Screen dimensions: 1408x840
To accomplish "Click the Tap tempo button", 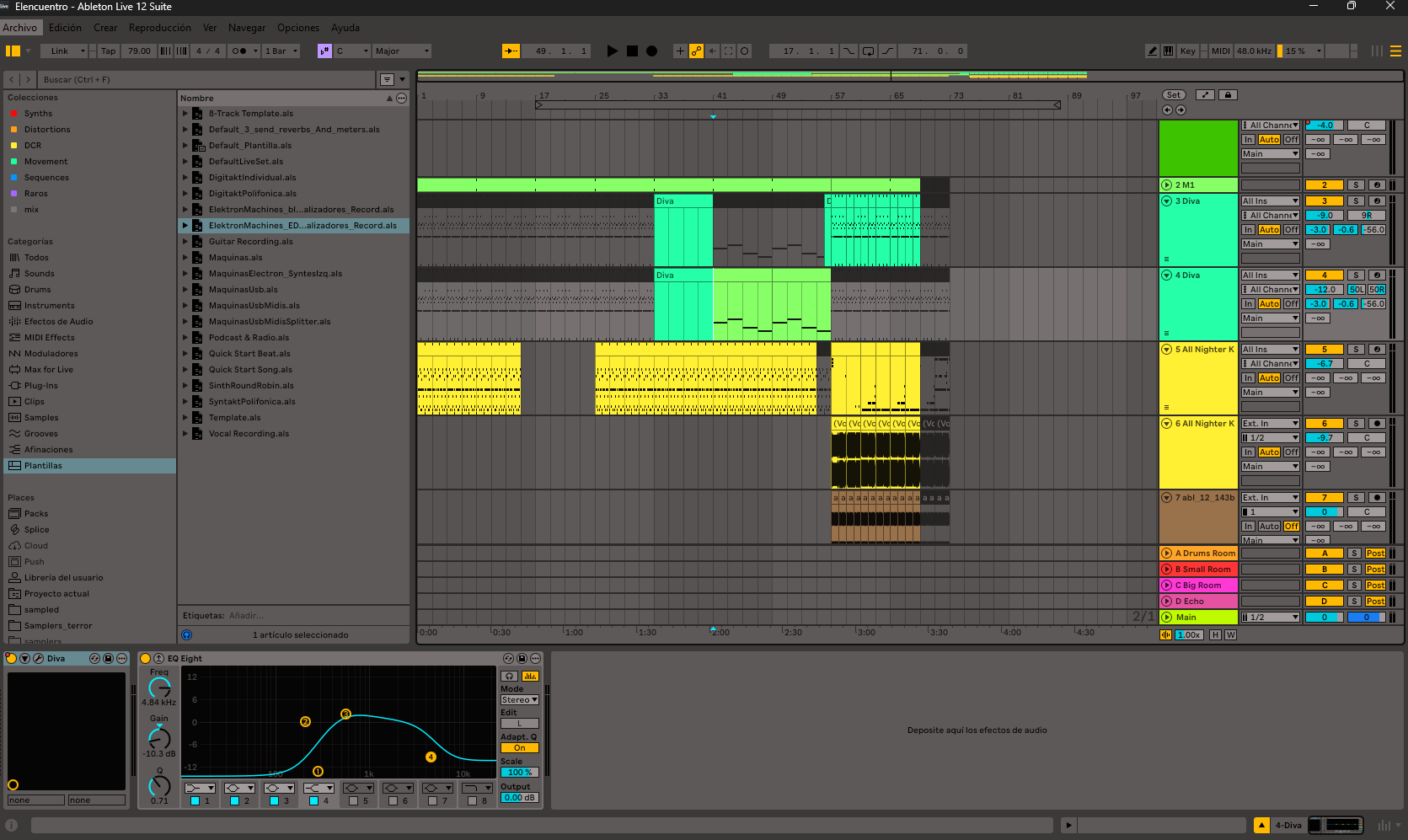I will pos(109,51).
